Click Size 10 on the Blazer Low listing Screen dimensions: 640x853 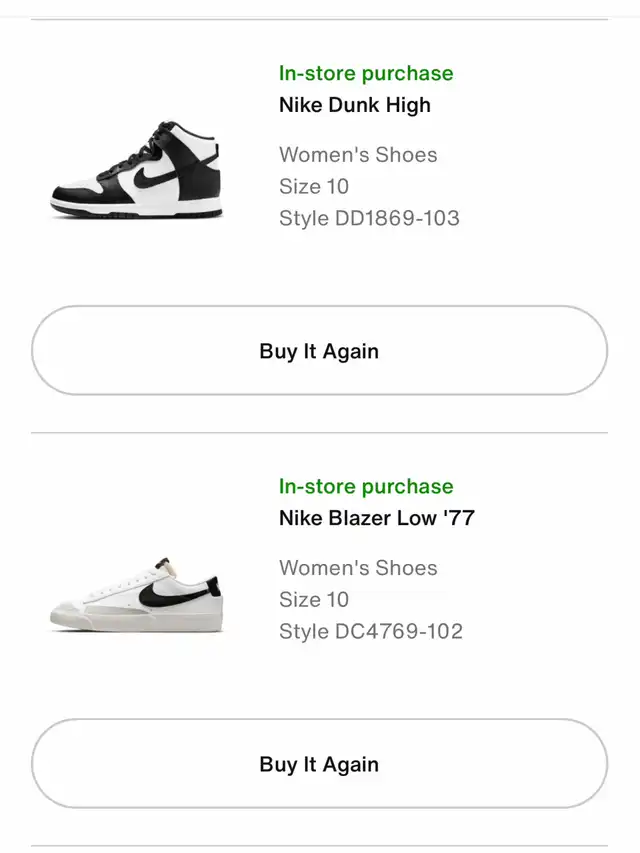pos(314,599)
